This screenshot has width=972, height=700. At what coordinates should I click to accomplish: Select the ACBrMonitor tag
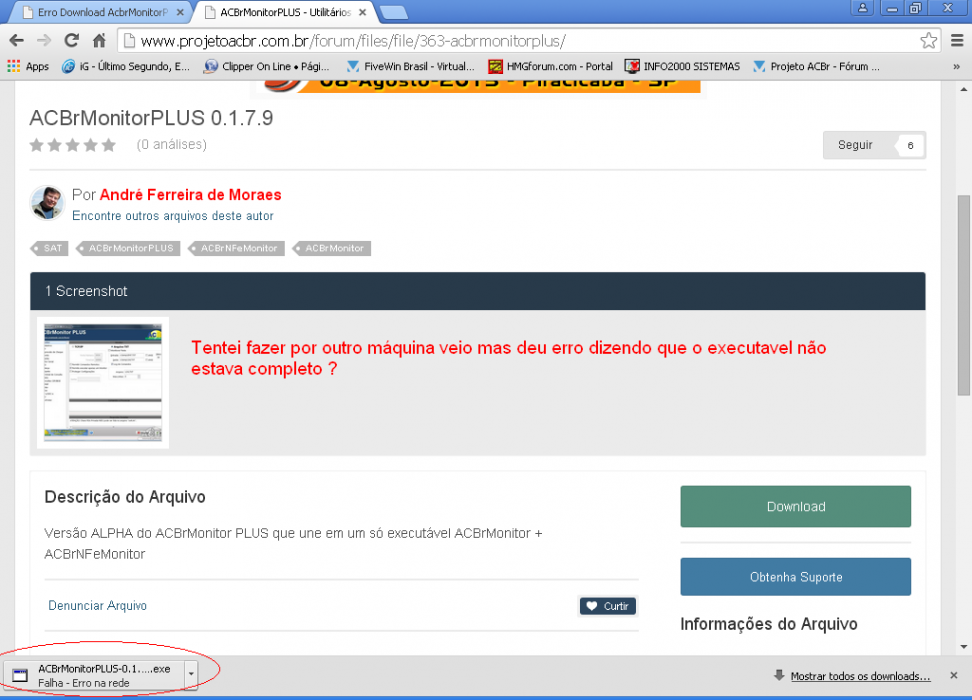(332, 248)
